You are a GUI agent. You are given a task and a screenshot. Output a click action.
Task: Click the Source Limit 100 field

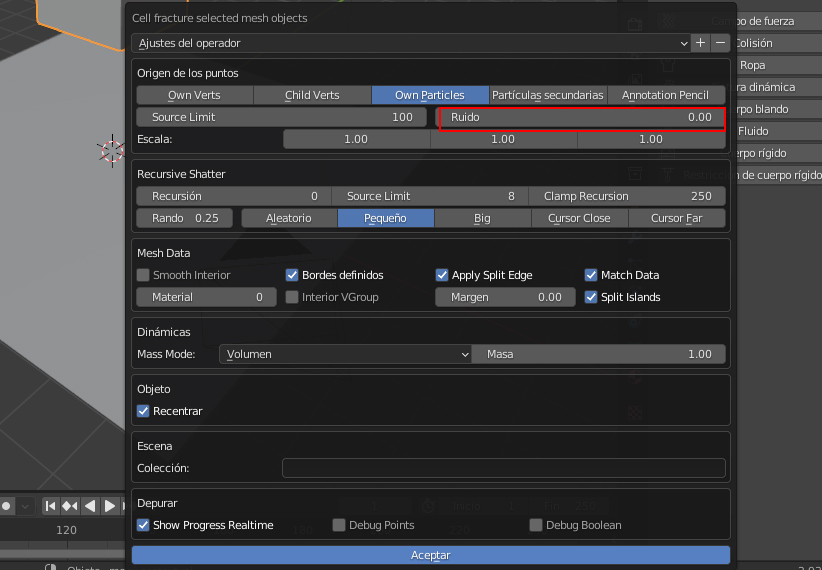pyautogui.click(x=282, y=117)
